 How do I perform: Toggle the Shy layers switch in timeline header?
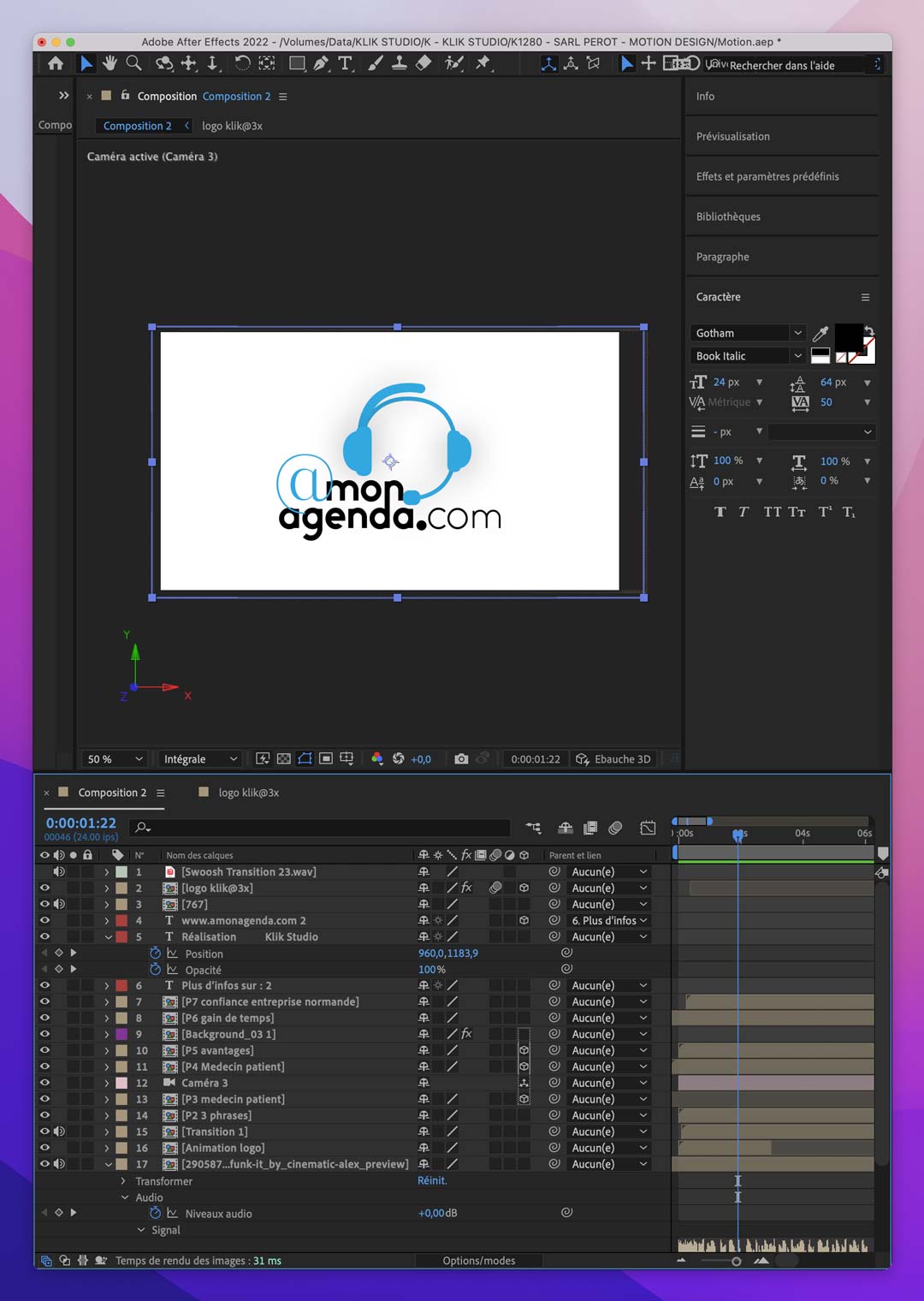click(x=566, y=828)
